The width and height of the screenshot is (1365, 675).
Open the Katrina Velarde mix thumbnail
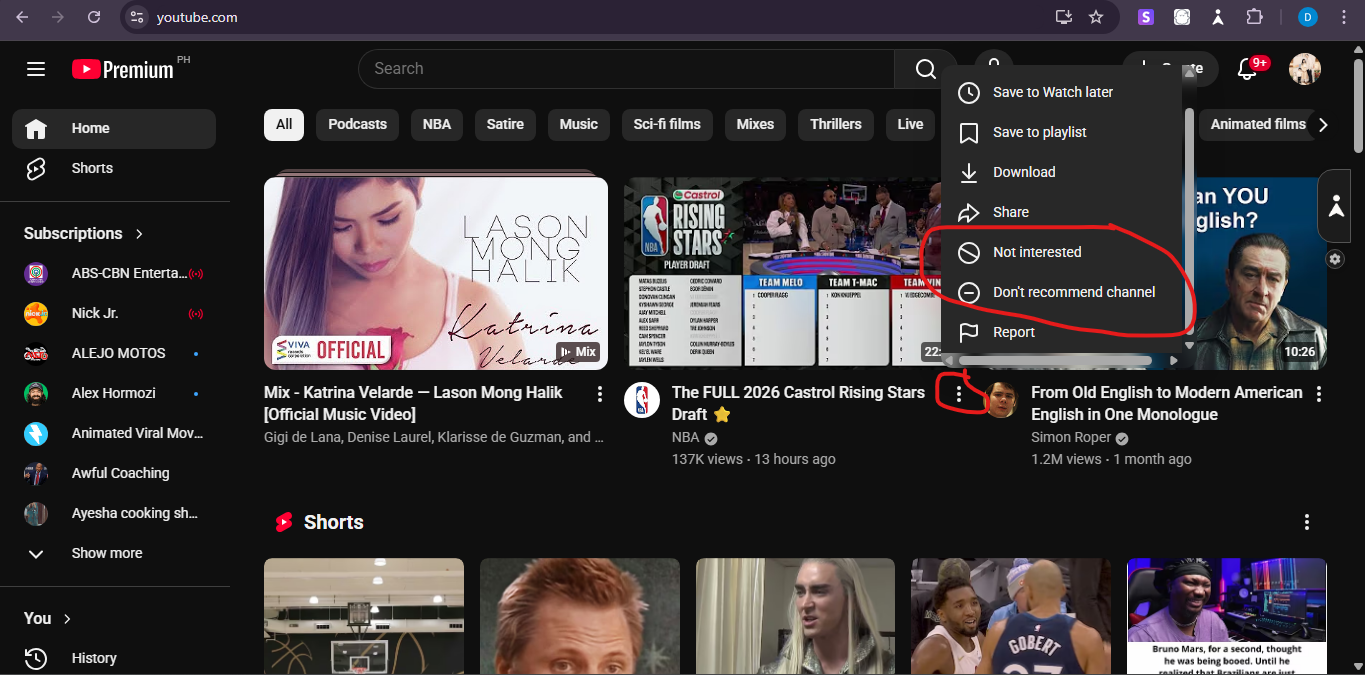tap(435, 272)
